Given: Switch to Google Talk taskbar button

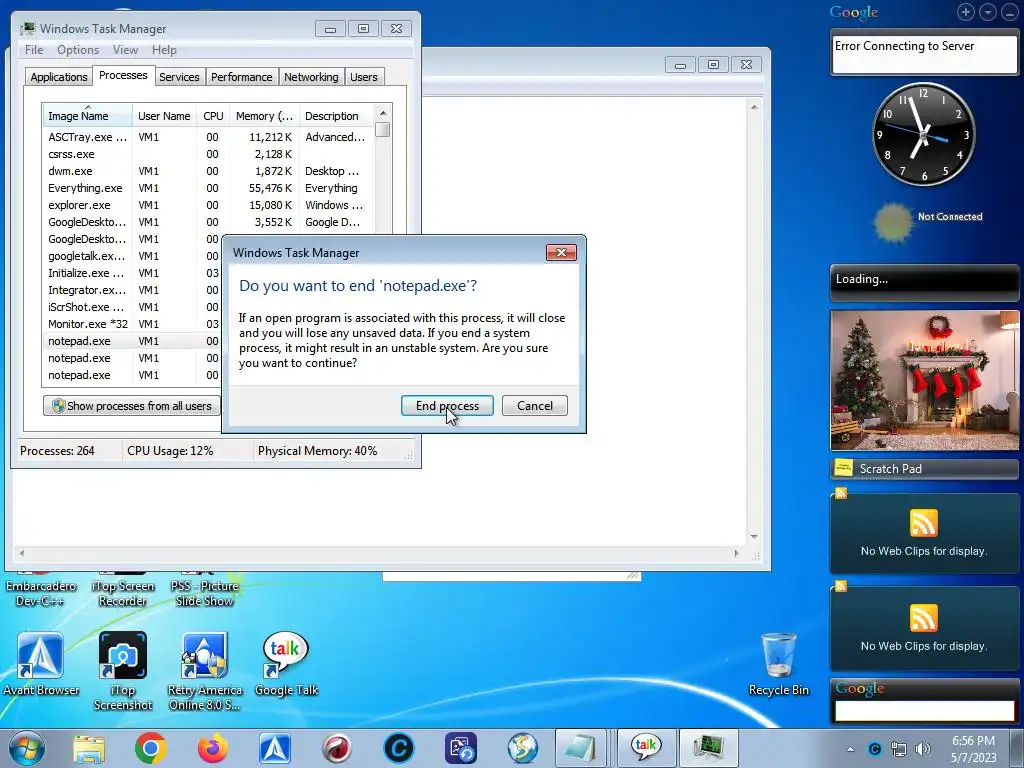Looking at the screenshot, I should (x=645, y=748).
